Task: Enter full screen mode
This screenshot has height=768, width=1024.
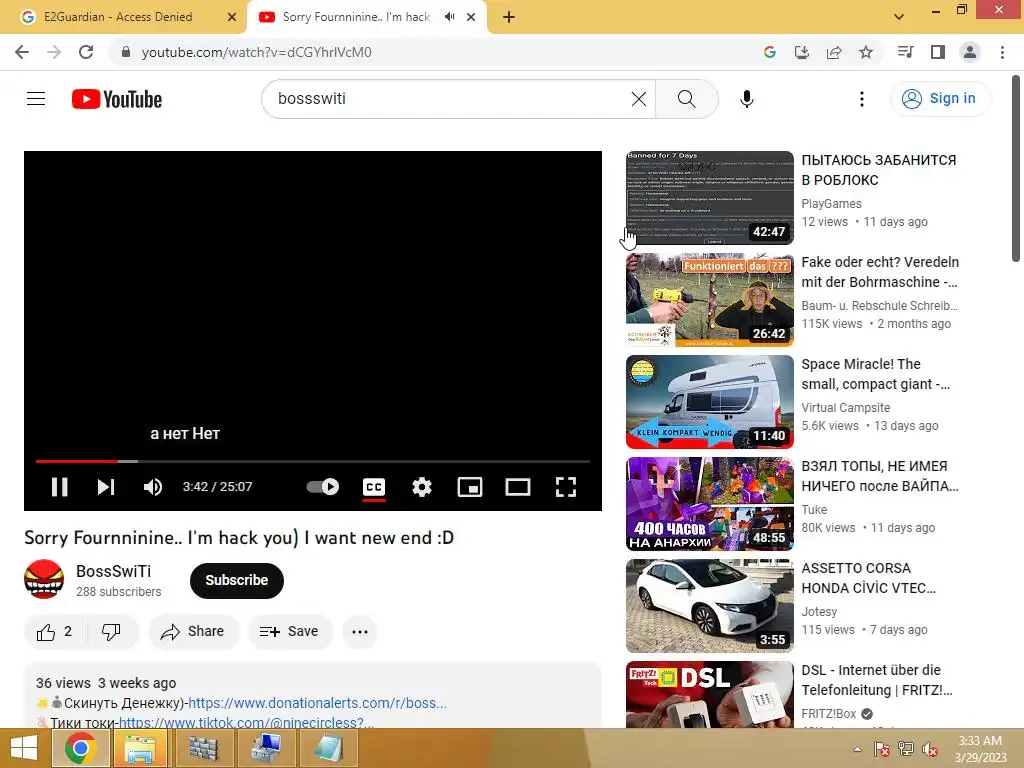Action: [566, 487]
